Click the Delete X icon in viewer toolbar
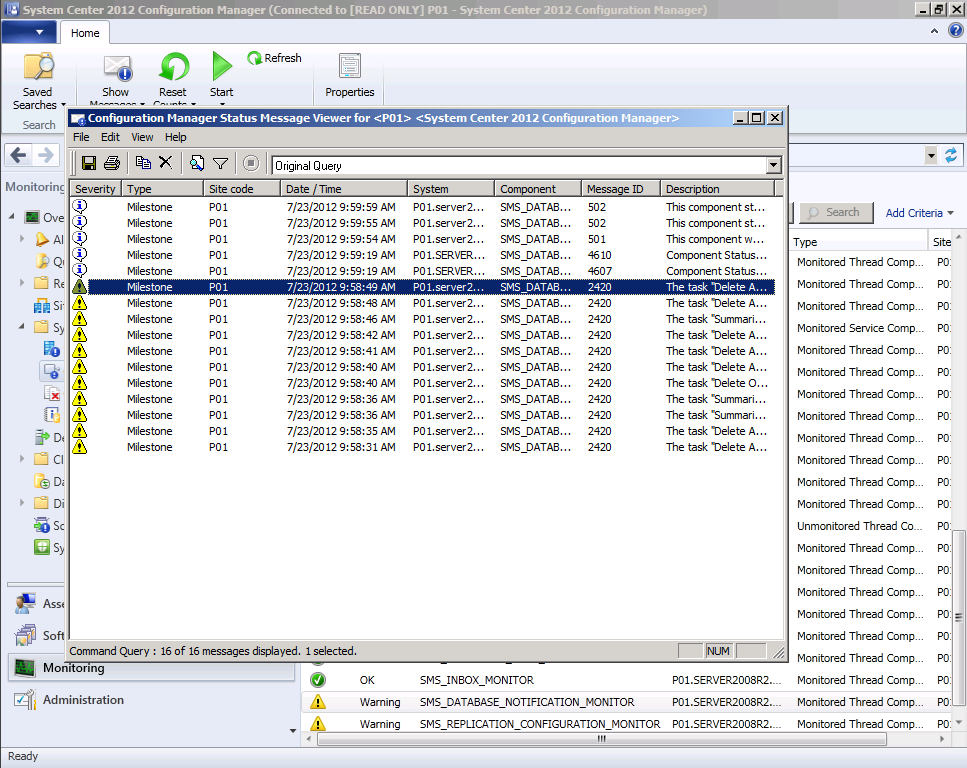The height and width of the screenshot is (768, 967). (x=165, y=162)
